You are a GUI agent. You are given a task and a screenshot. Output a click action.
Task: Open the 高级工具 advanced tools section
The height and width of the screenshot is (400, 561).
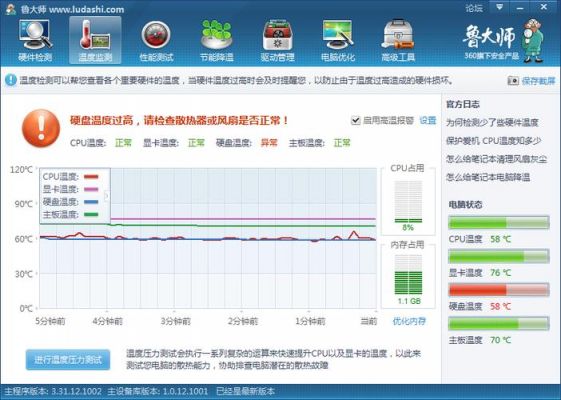(398, 41)
